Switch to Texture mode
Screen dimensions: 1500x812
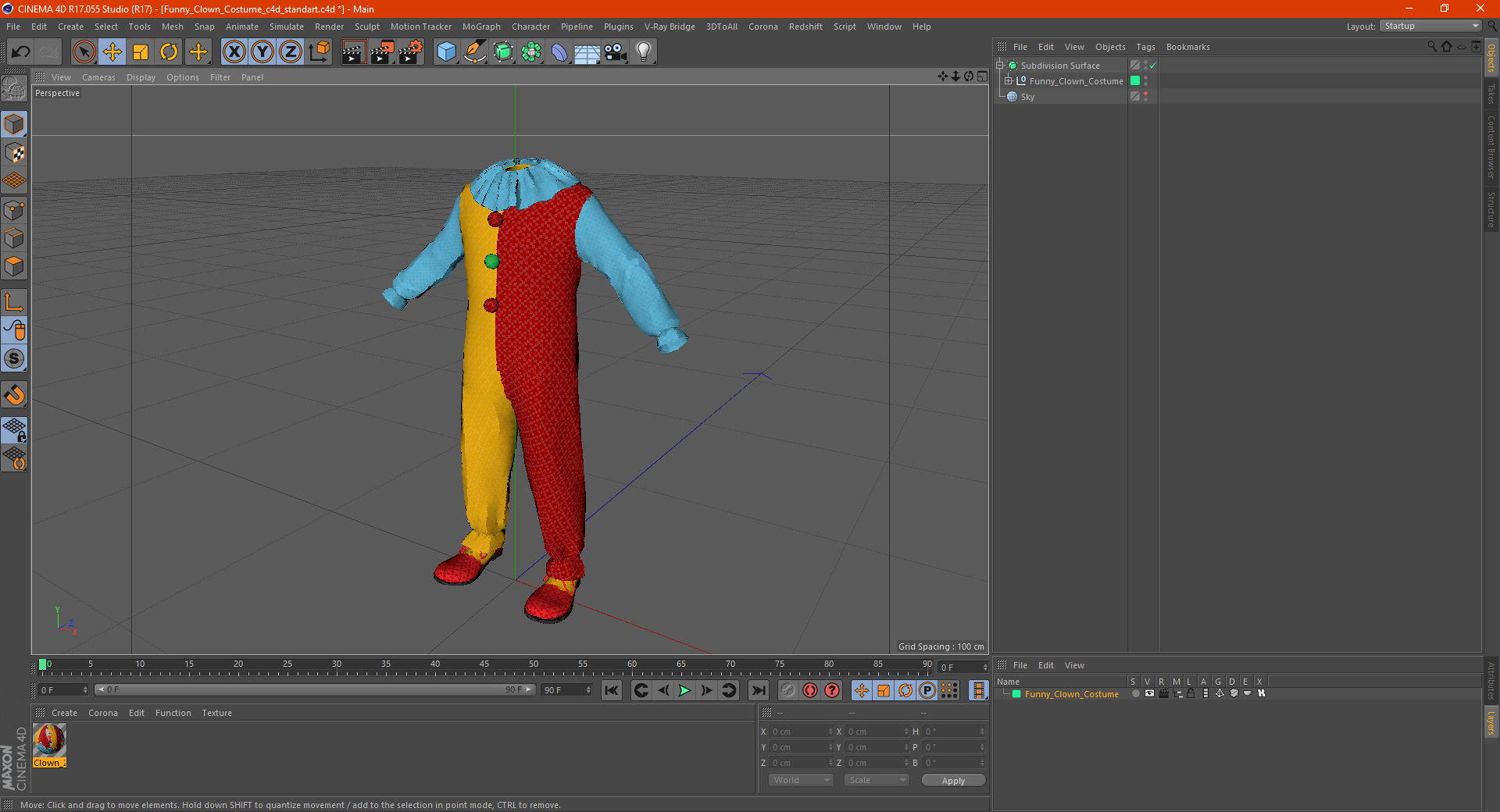point(14,153)
